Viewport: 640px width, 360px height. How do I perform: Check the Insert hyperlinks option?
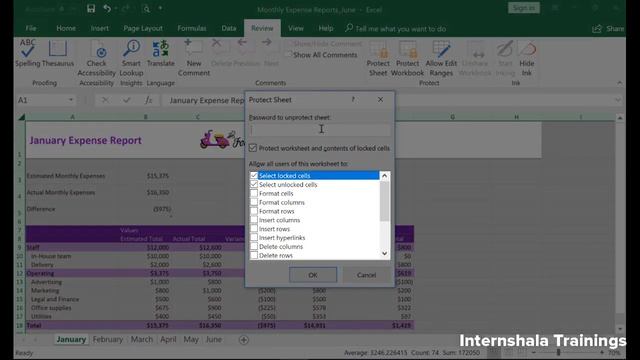tap(254, 238)
